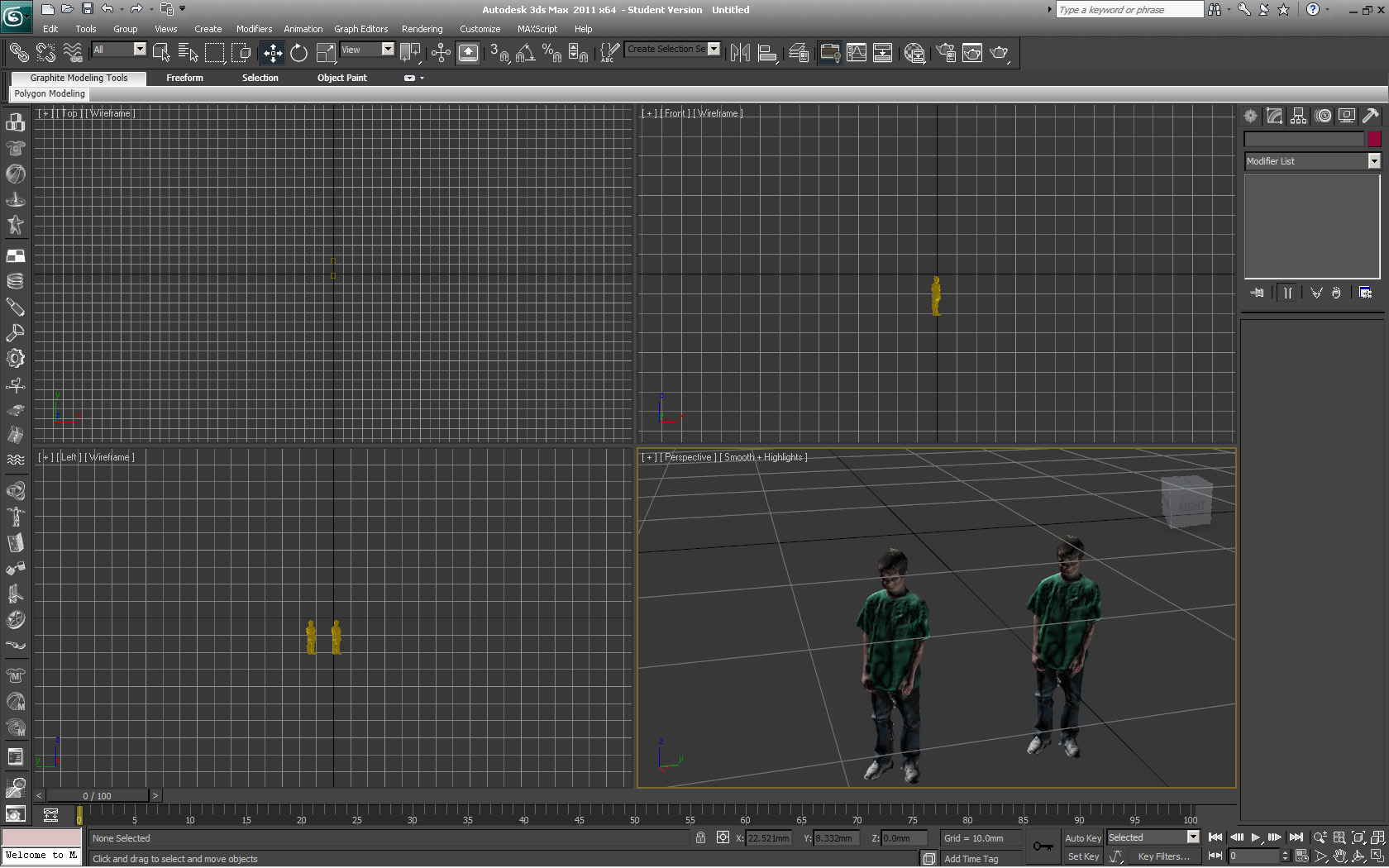
Task: Open the Render Setup icon
Action: [946, 53]
